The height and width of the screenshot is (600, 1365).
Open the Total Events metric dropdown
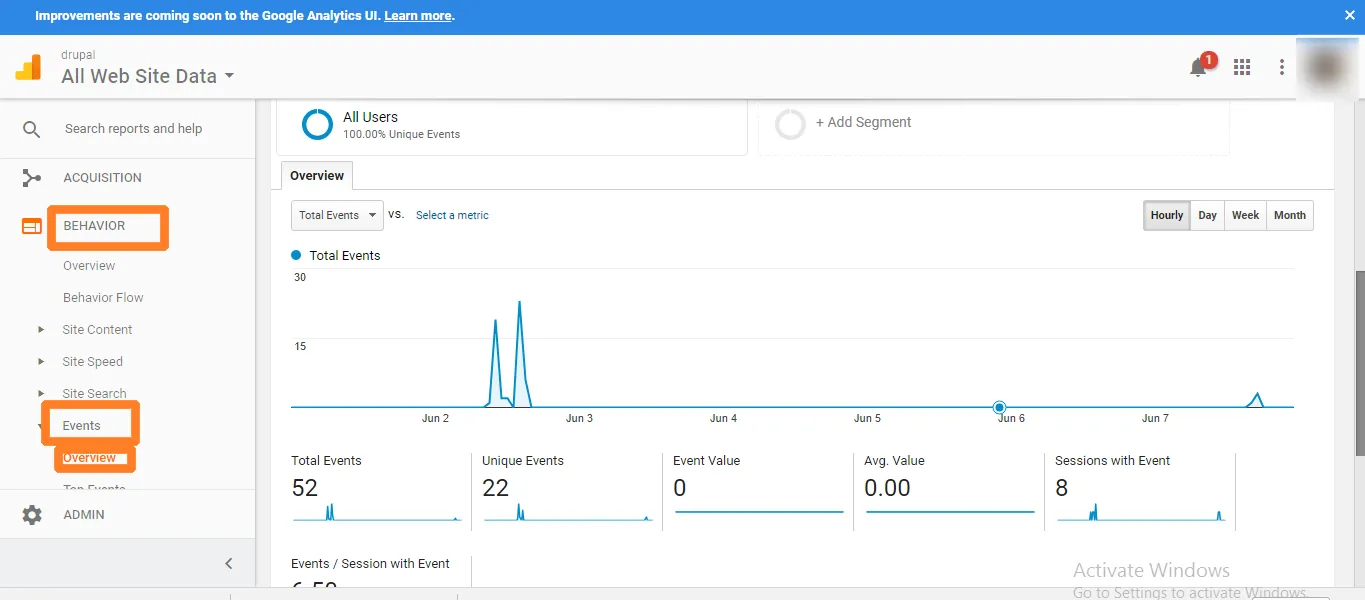tap(337, 215)
